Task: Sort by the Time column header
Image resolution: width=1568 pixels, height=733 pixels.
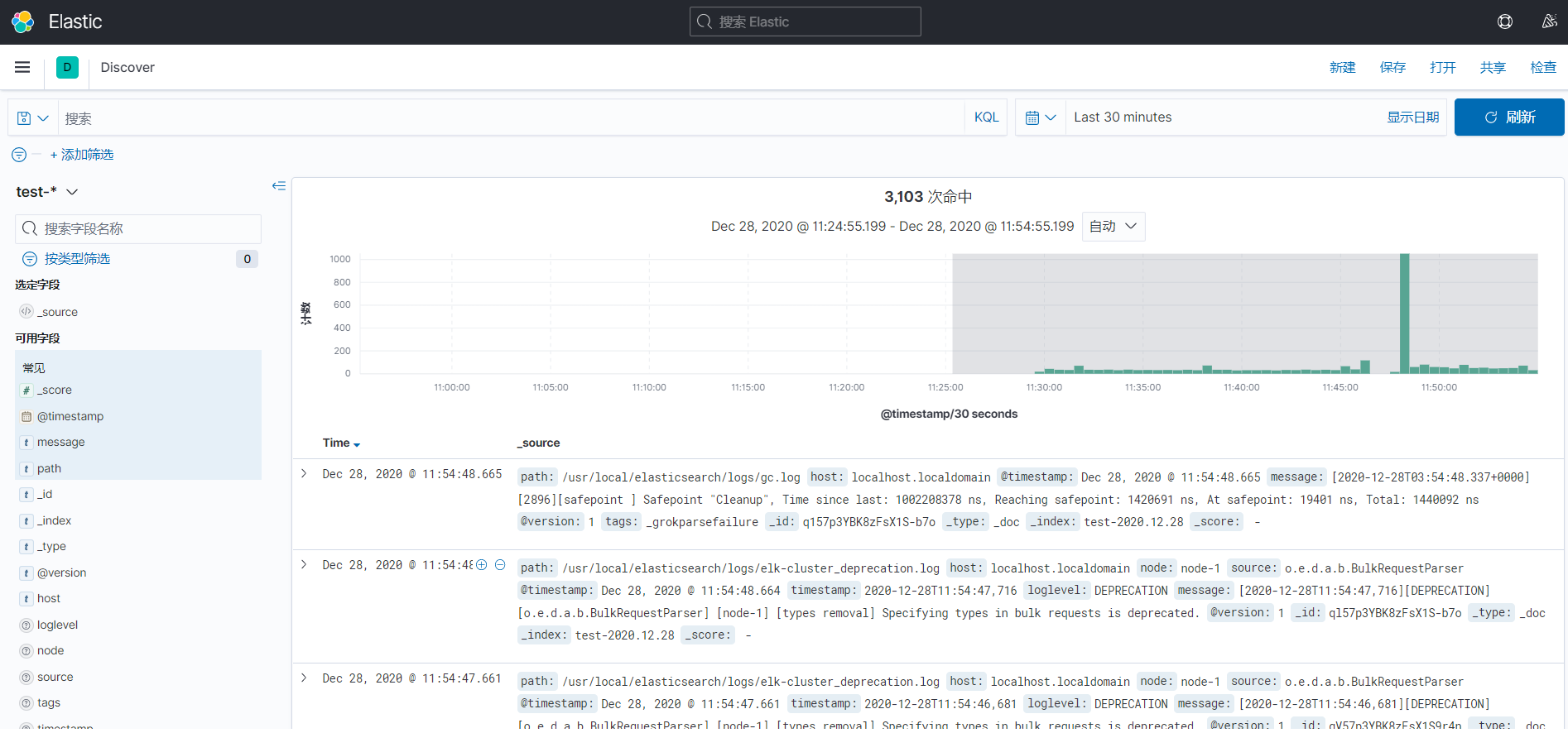Action: [x=341, y=443]
